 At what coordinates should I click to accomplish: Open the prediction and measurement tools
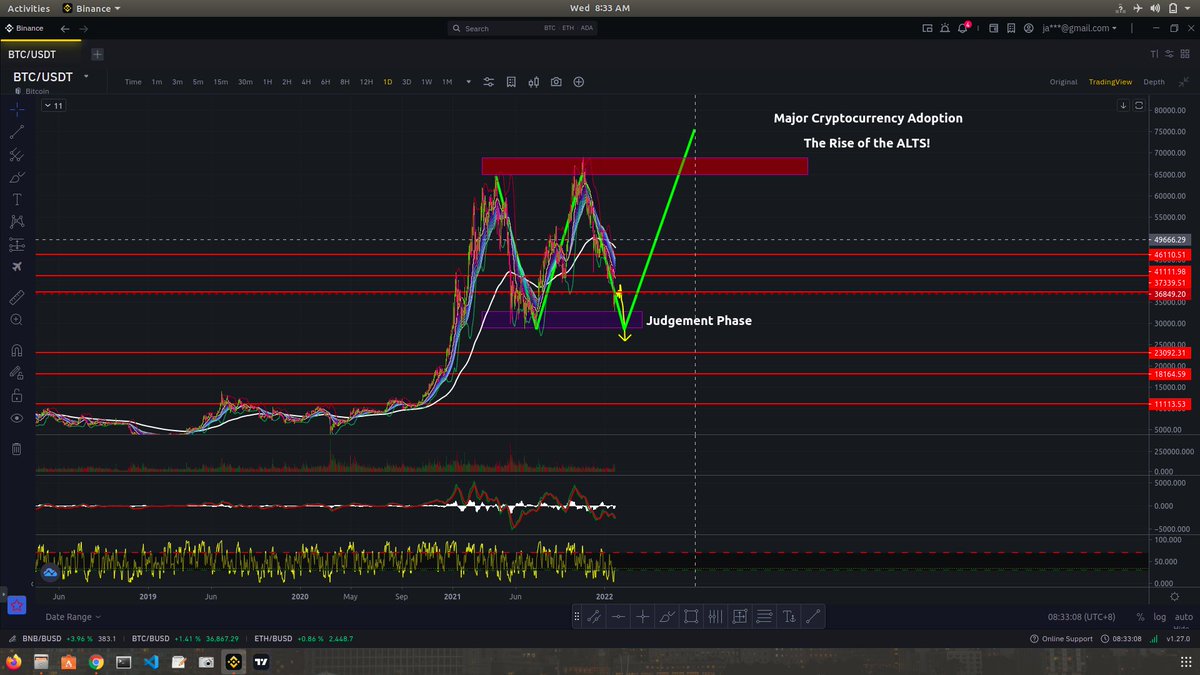click(x=16, y=245)
